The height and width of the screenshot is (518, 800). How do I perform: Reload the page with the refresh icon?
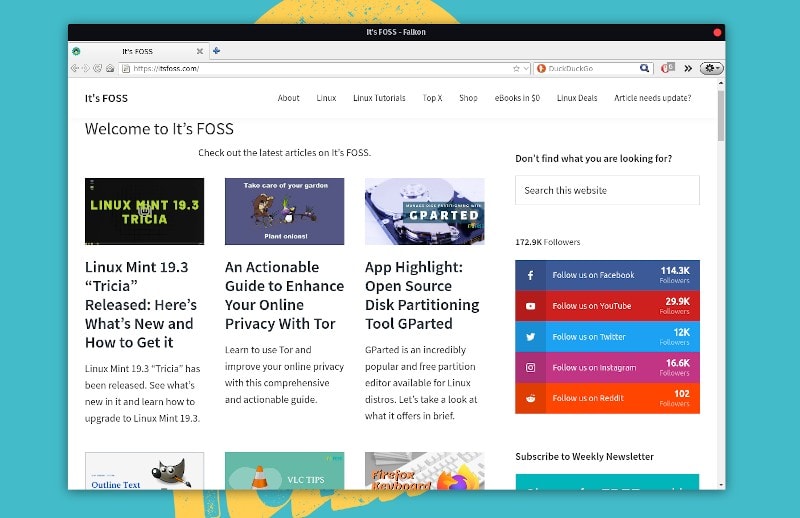tap(97, 68)
